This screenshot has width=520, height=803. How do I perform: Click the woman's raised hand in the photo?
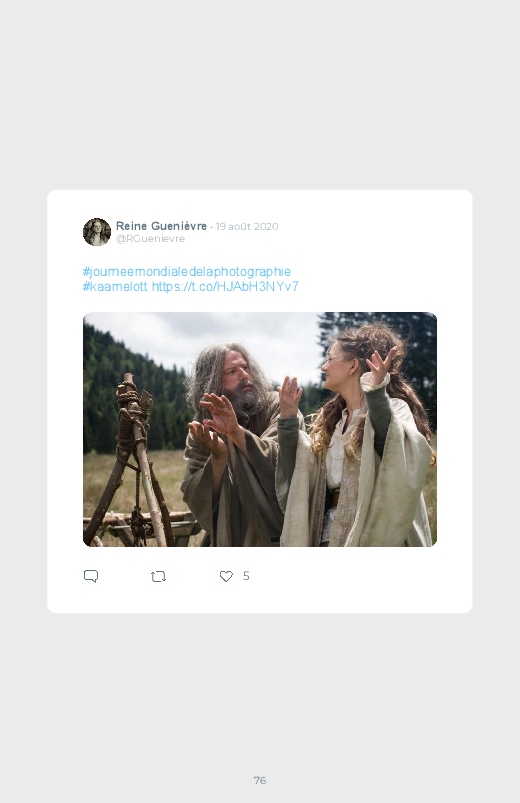pyautogui.click(x=380, y=364)
